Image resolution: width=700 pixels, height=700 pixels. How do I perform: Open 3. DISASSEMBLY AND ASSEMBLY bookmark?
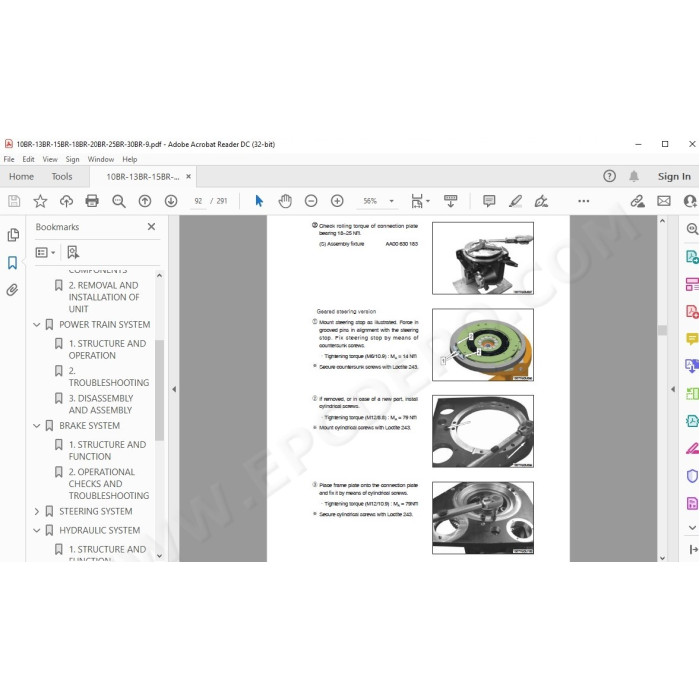coord(101,404)
